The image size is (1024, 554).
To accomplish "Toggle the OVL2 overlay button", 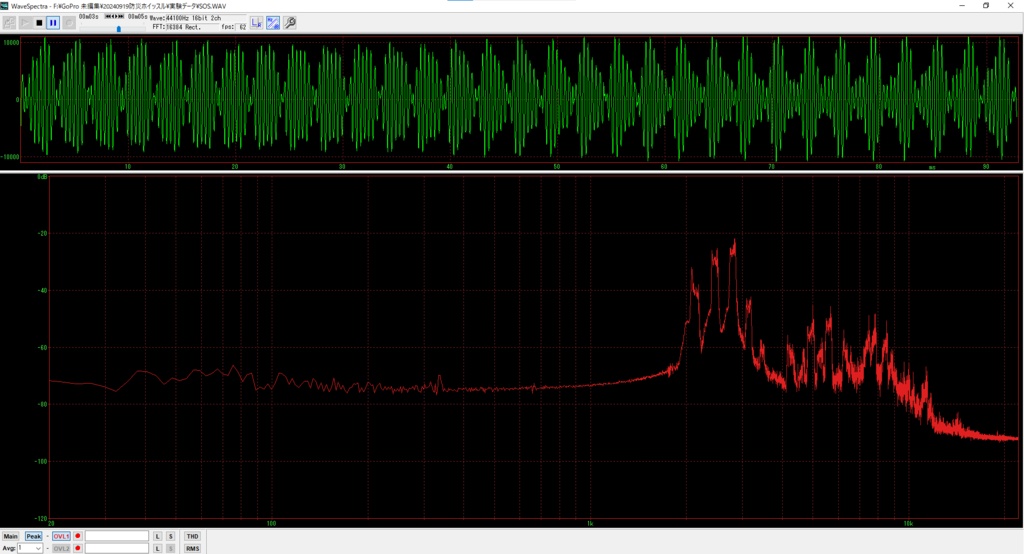I will coord(61,548).
